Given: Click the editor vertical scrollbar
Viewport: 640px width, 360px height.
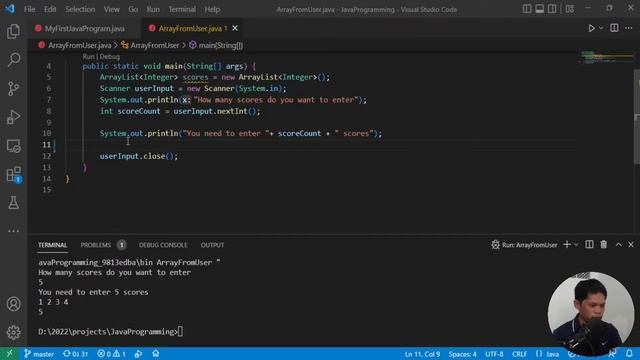Looking at the screenshot, I should (x=637, y=116).
